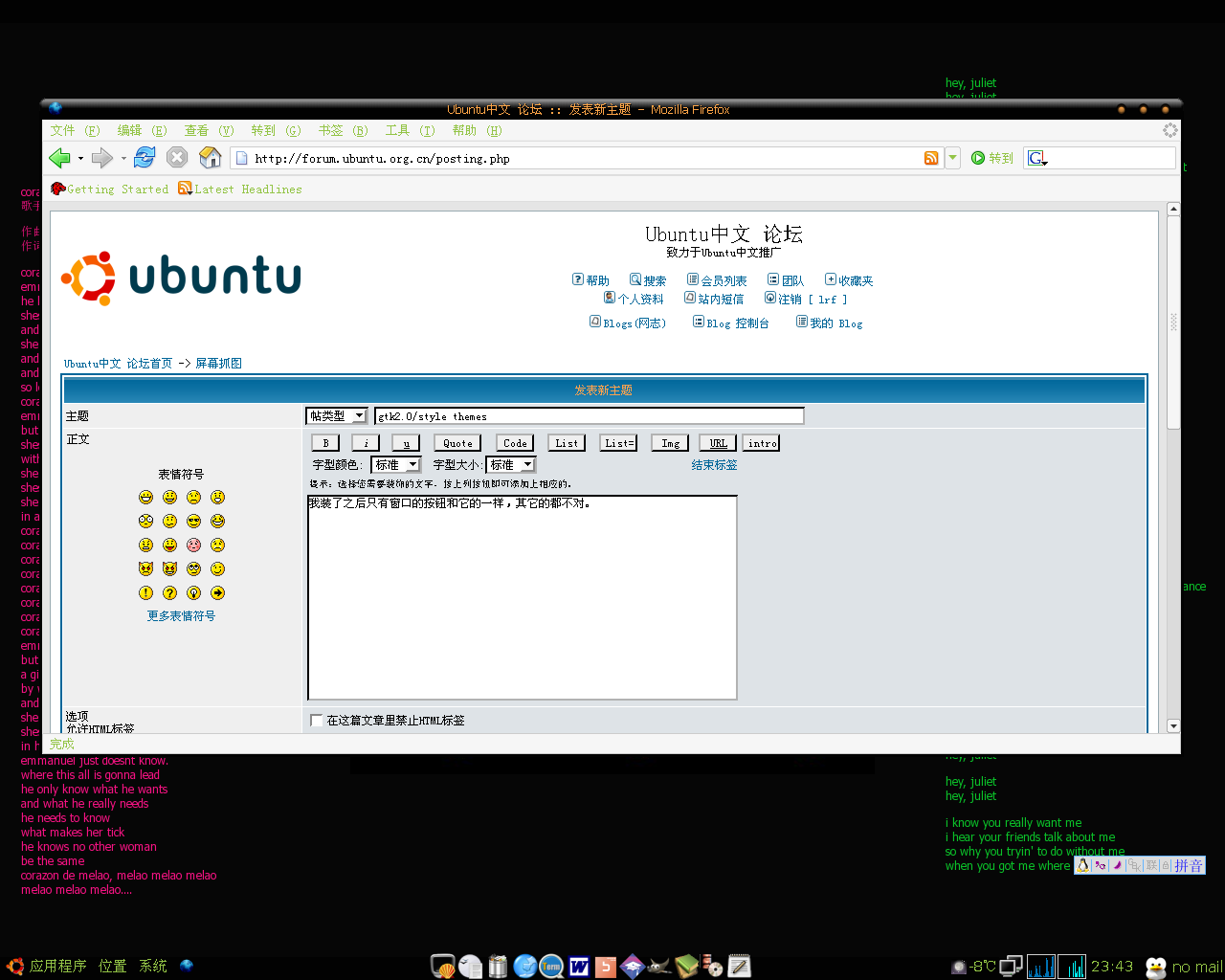
Task: Click the weather temperature -8°C applet
Action: pyautogui.click(x=973, y=967)
